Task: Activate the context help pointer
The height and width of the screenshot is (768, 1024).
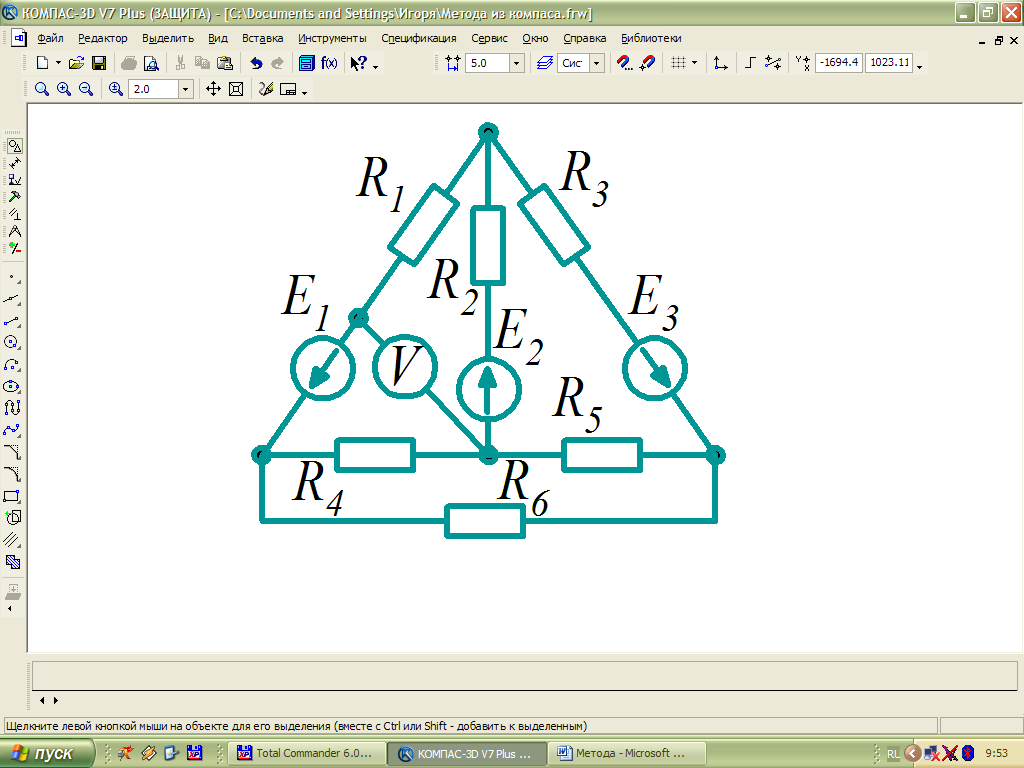Action: click(359, 63)
